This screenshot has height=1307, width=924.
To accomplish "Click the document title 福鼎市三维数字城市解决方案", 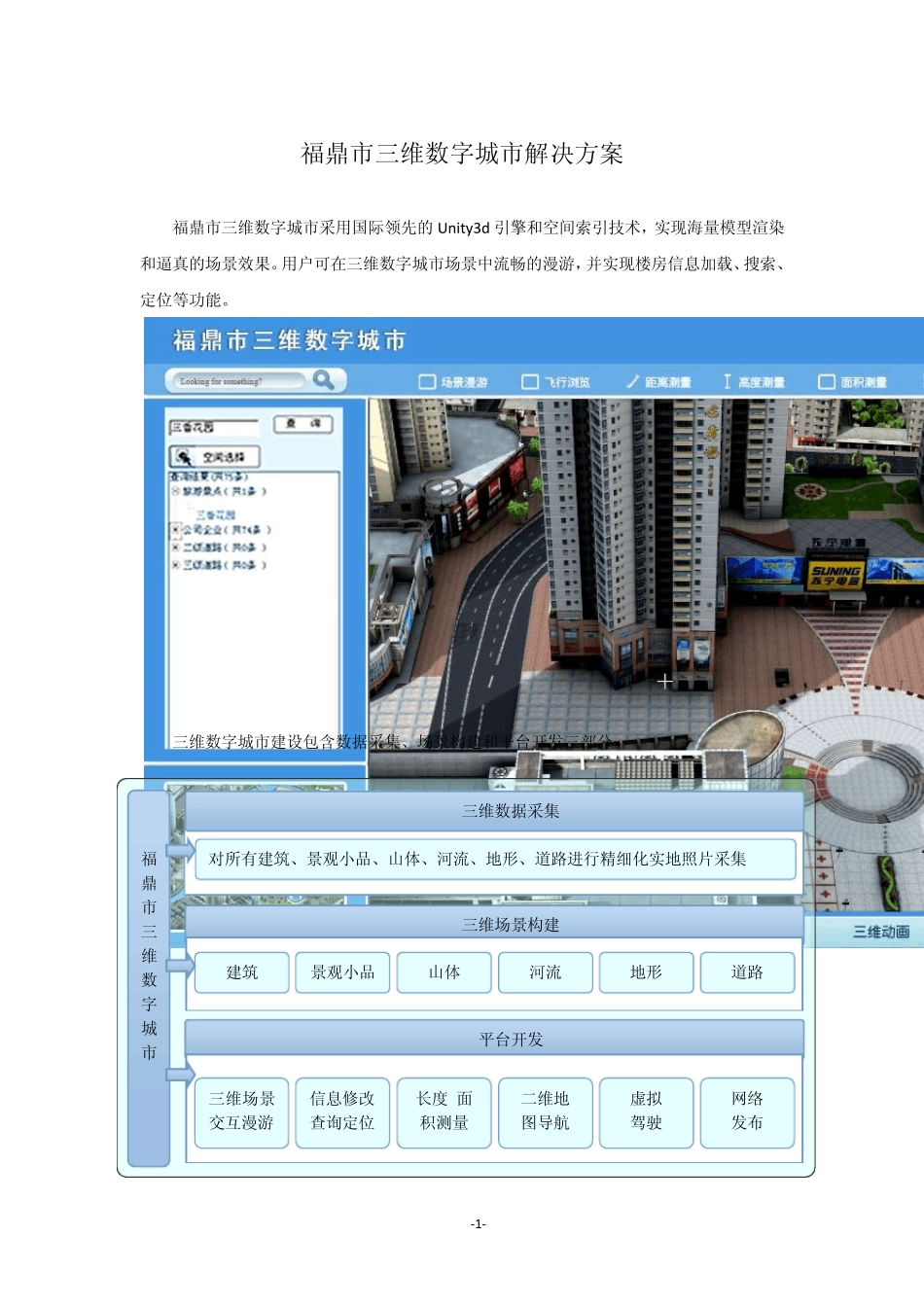I will pos(462,154).
